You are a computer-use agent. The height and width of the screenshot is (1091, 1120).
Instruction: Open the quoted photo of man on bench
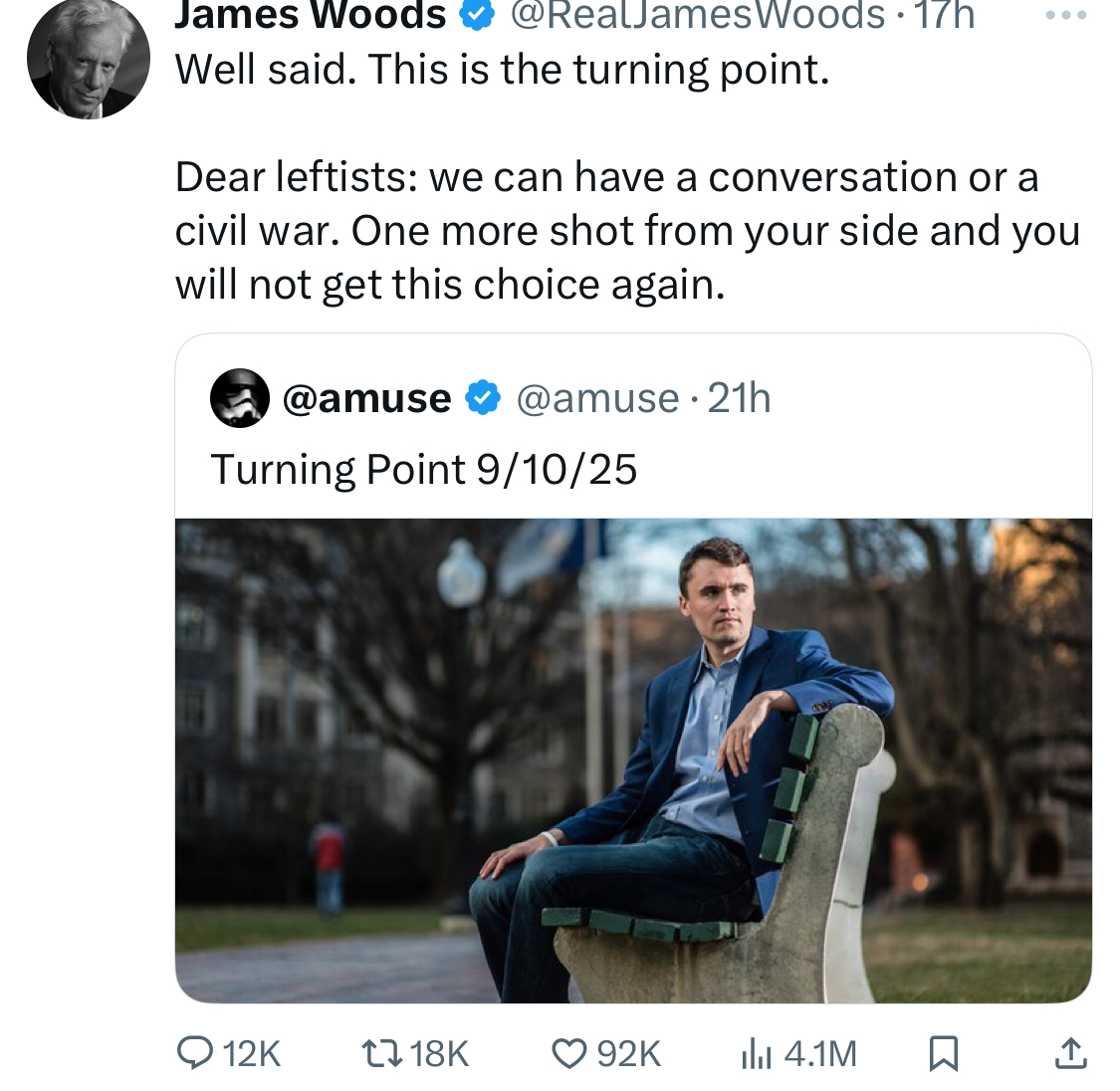click(x=633, y=760)
